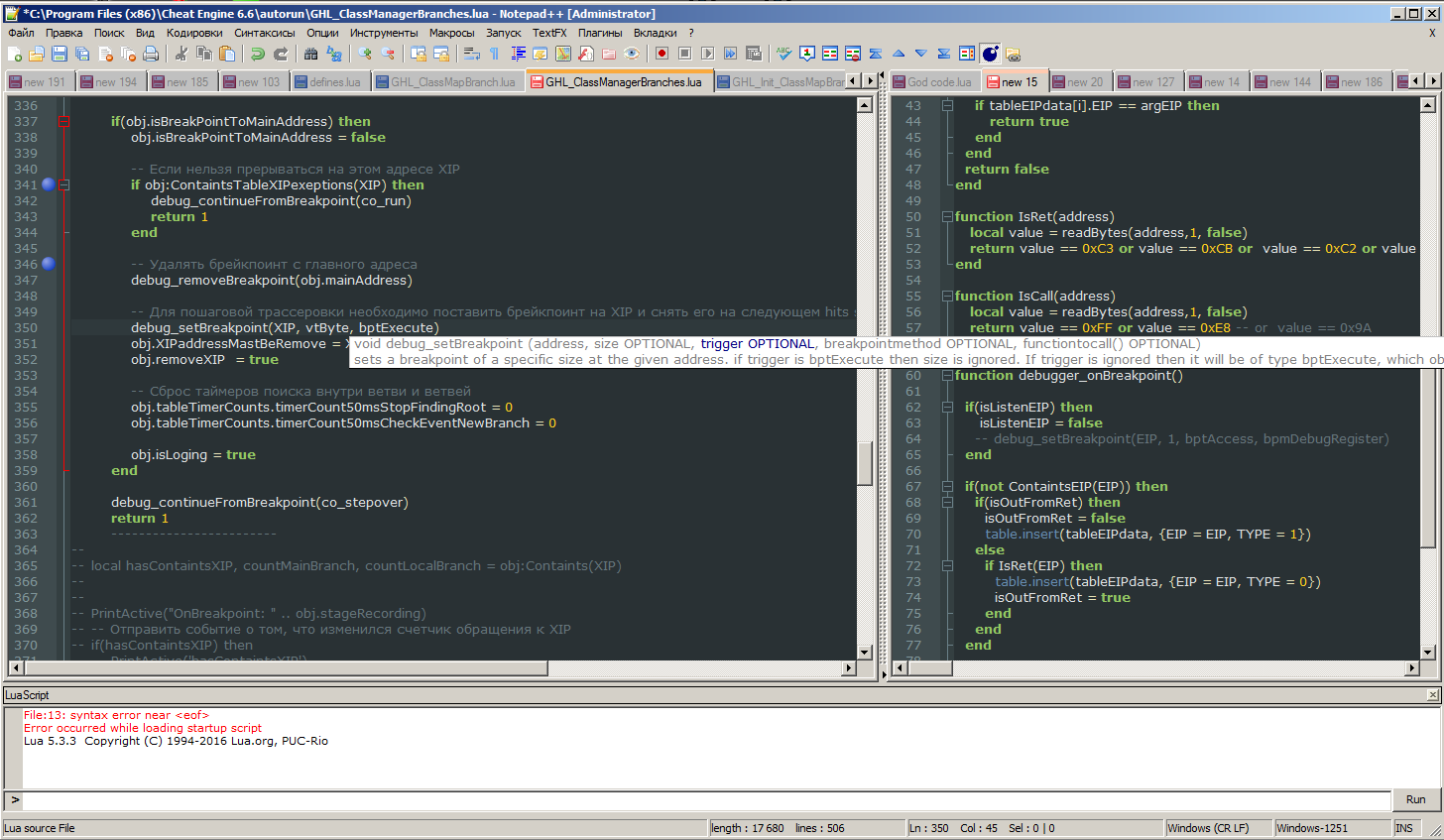Click INS indicator in status bar
The width and height of the screenshot is (1444, 840).
click(x=1404, y=828)
